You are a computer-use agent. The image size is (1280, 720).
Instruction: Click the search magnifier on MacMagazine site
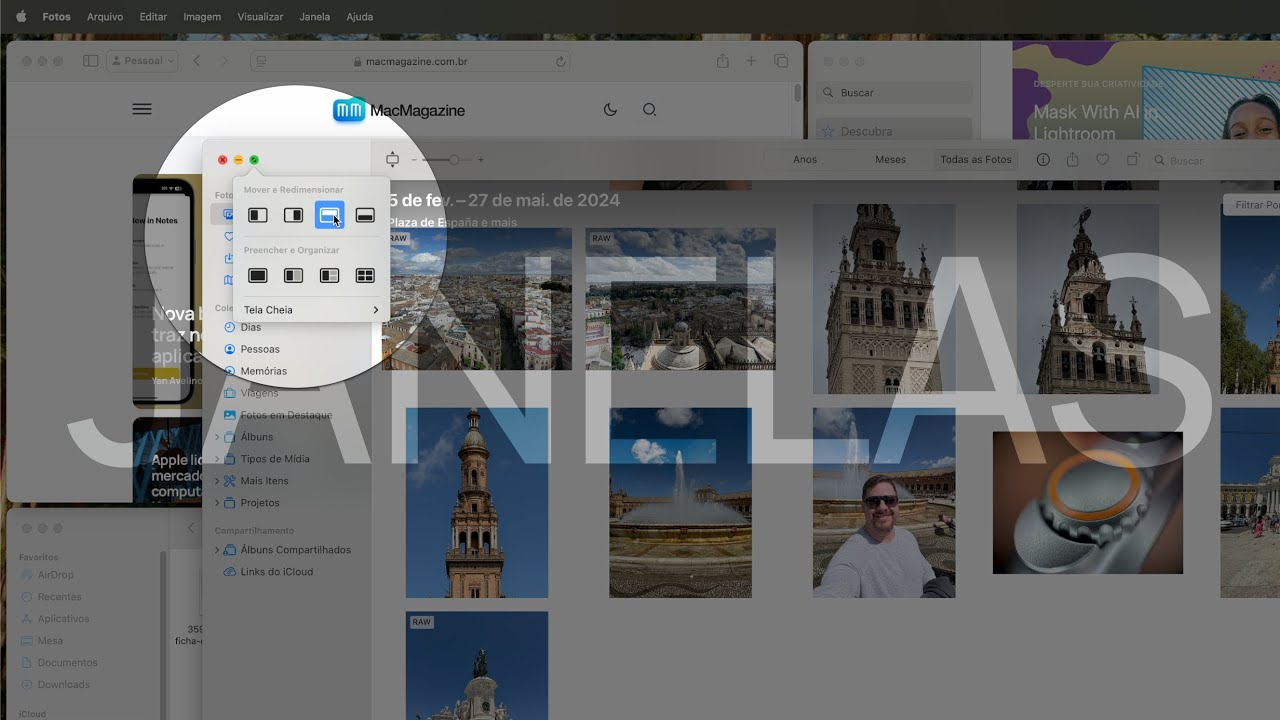[x=650, y=110]
